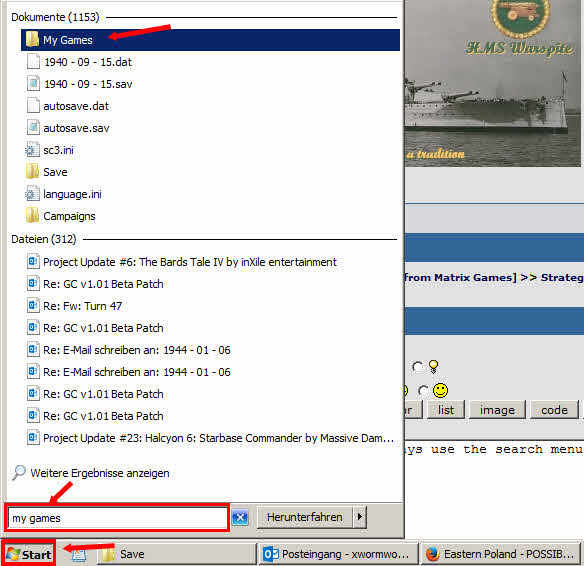Click the Dateien (312) group header
The height and width of the screenshot is (566, 584).
(x=44, y=239)
